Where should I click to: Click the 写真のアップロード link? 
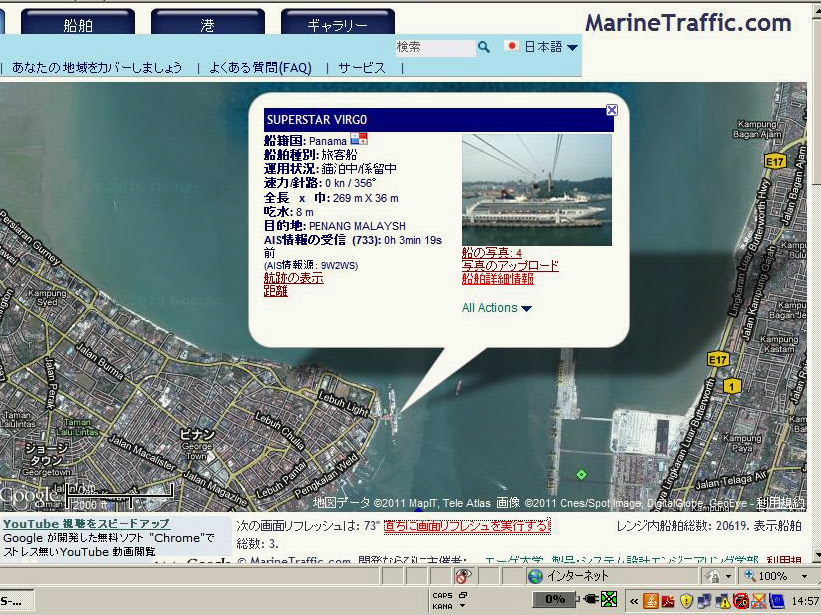pyautogui.click(x=510, y=265)
